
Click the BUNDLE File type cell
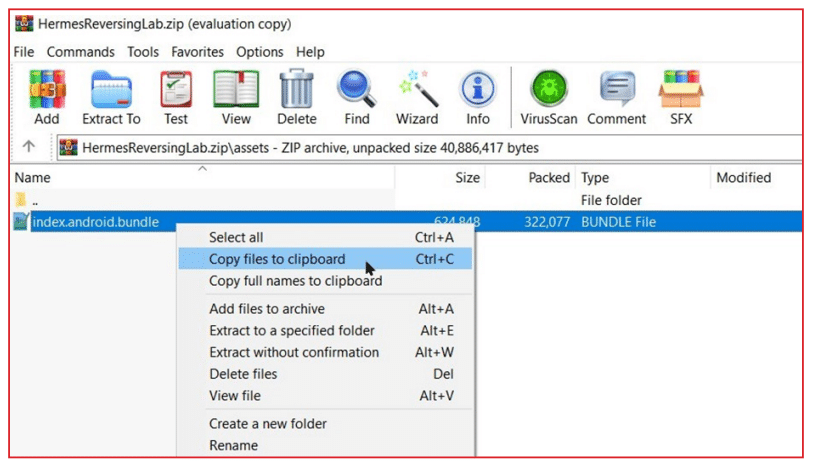tap(618, 222)
